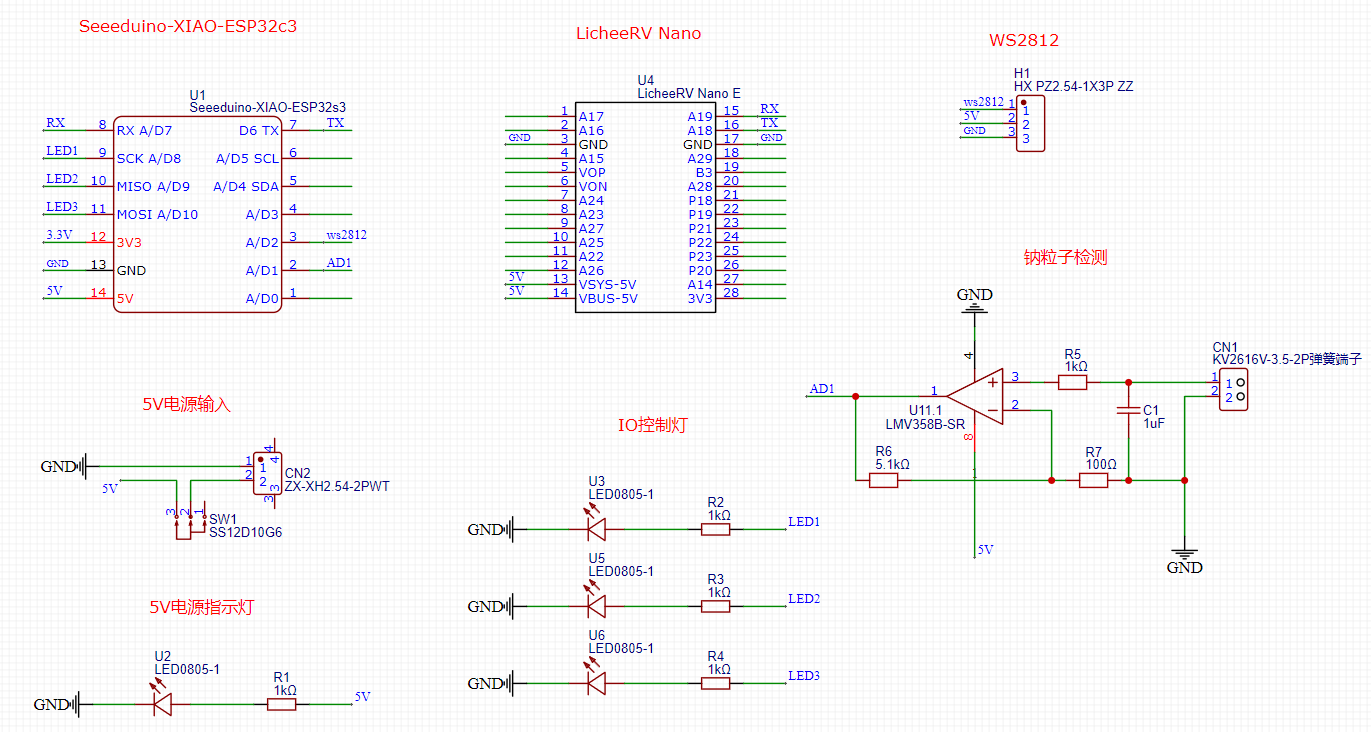
Task: Click 5V net label right of R1
Action: 362,697
